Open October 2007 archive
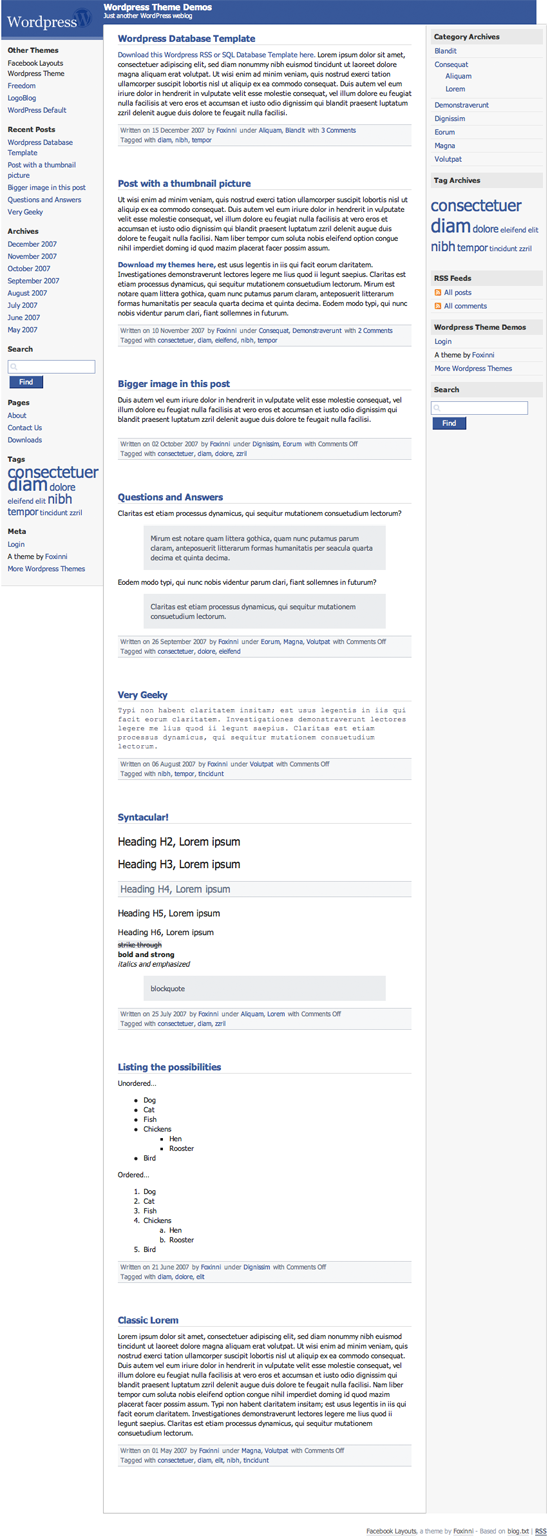Screen dimensions: 550x1538 tap(29, 268)
